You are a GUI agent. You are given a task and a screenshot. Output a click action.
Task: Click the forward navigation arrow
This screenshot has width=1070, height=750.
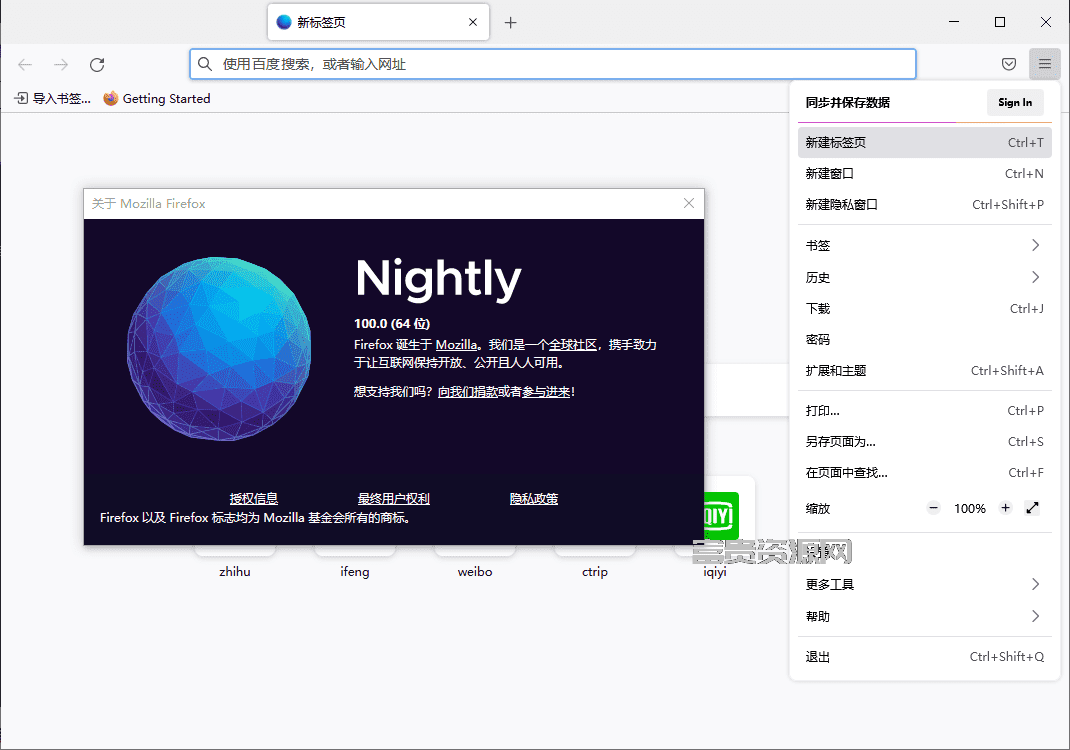(x=61, y=64)
